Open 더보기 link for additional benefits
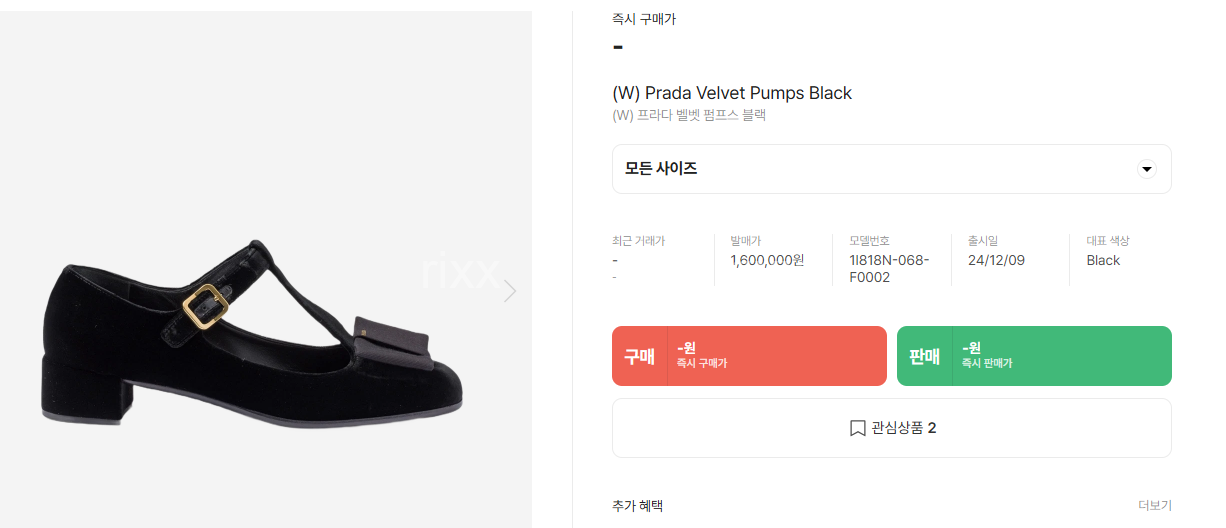Image resolution: width=1226 pixels, height=528 pixels. pos(1154,506)
